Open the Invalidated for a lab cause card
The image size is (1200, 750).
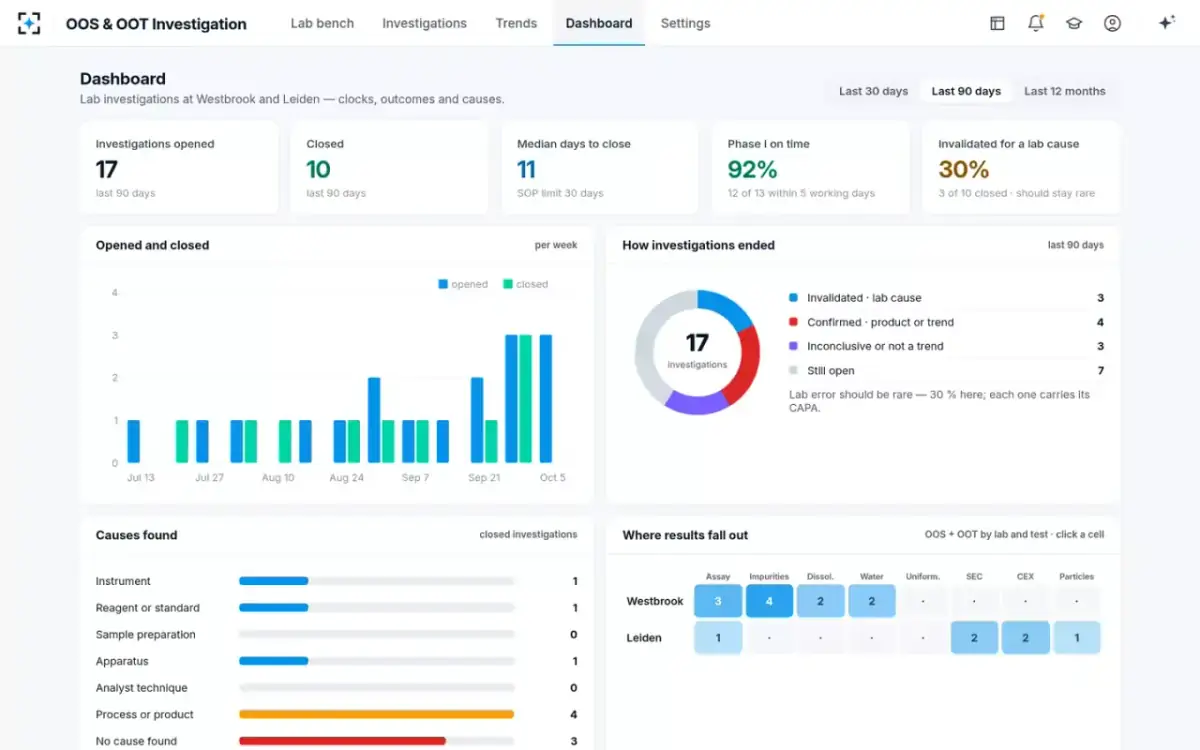[1021, 168]
